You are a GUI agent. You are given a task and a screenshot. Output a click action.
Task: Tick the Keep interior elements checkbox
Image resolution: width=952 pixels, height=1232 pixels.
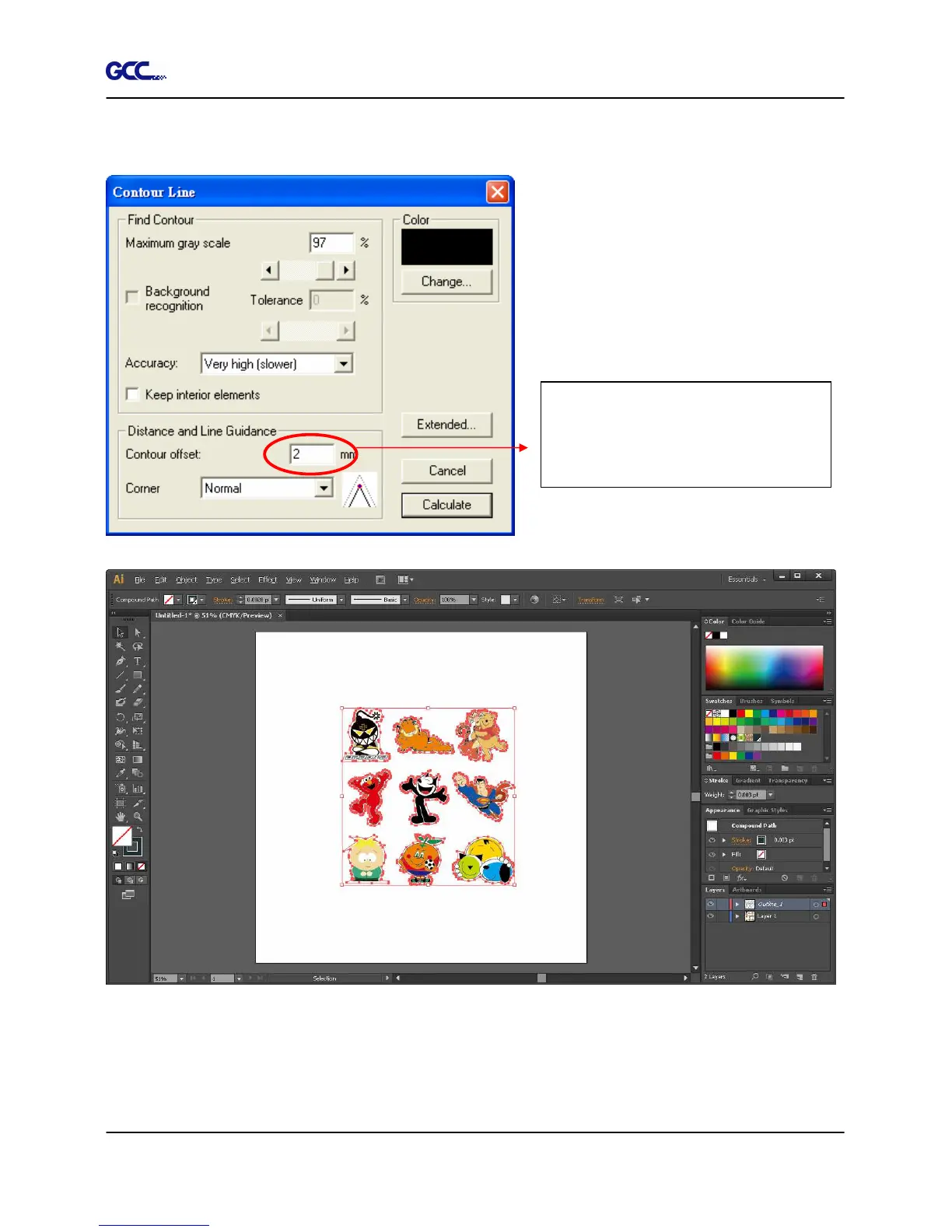pos(132,394)
